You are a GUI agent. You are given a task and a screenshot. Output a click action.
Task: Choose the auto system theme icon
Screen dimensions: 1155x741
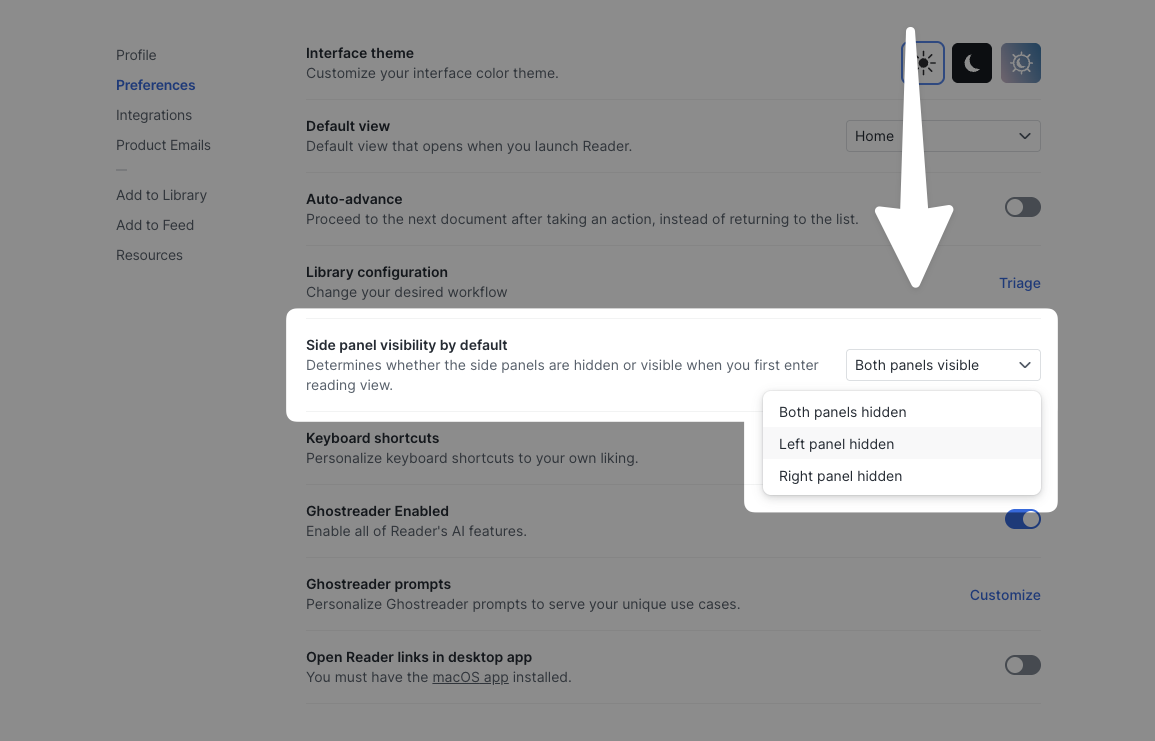pyautogui.click(x=1021, y=64)
